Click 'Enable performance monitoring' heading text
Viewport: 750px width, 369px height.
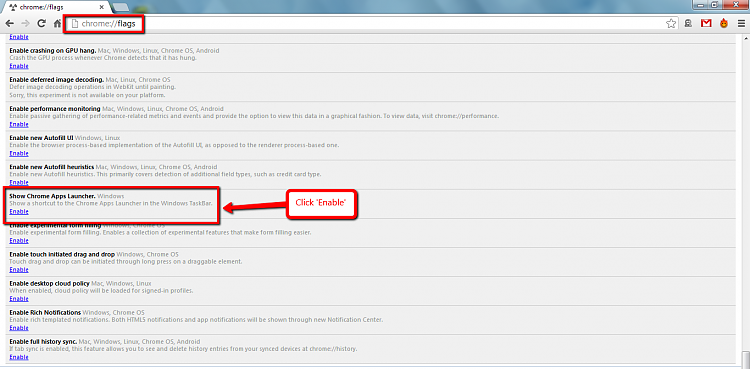pos(55,109)
